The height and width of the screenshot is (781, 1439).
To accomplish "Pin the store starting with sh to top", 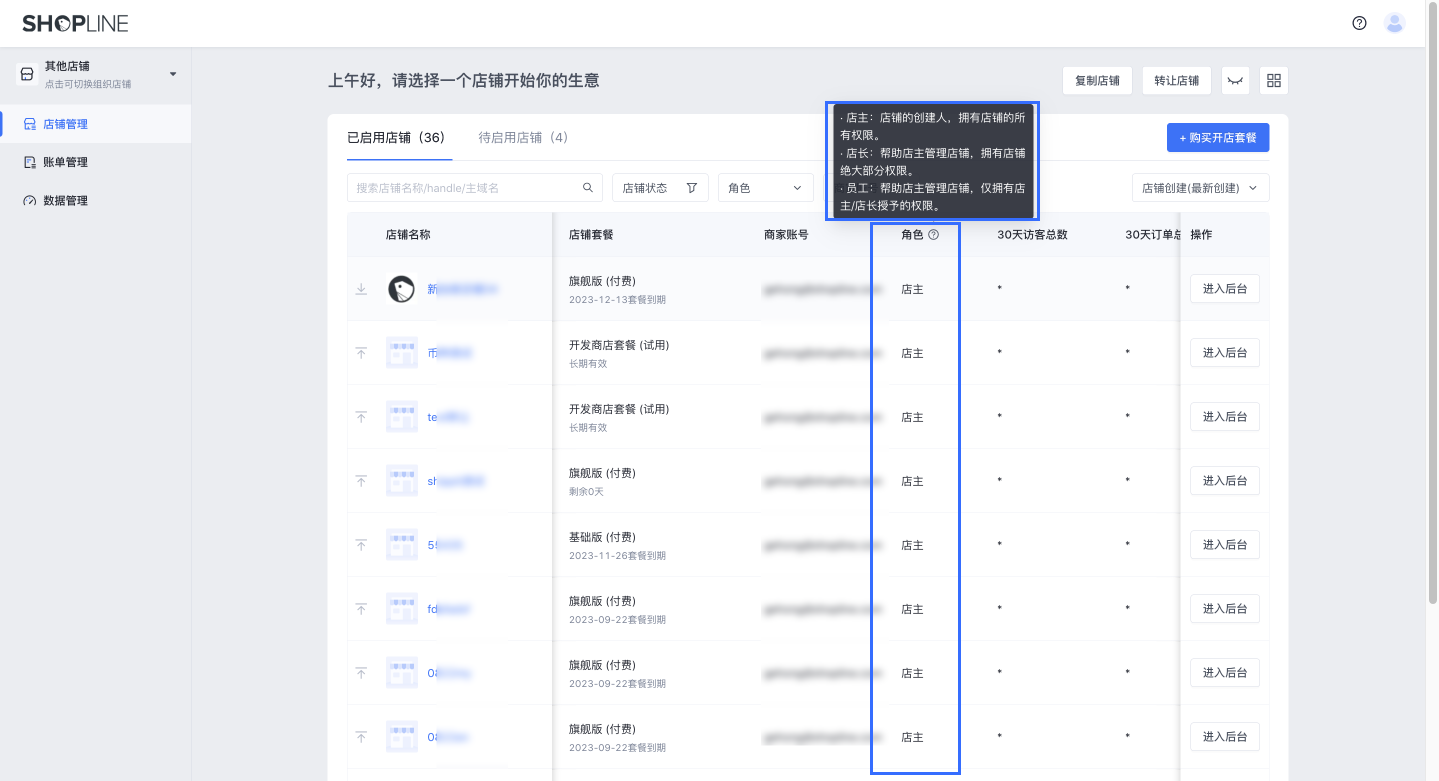I will pyautogui.click(x=361, y=481).
